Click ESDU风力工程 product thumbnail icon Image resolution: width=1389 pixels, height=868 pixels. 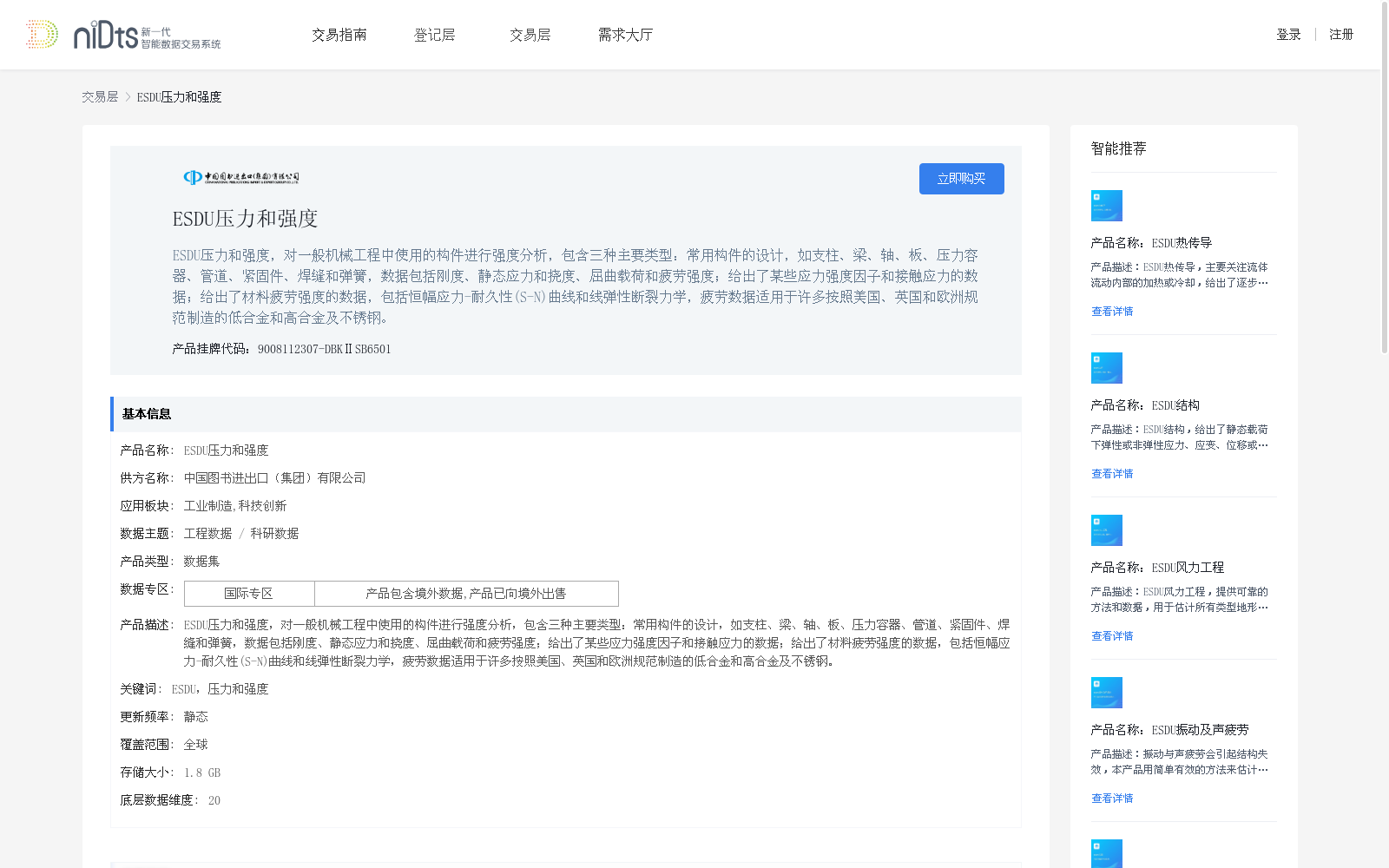tap(1107, 530)
